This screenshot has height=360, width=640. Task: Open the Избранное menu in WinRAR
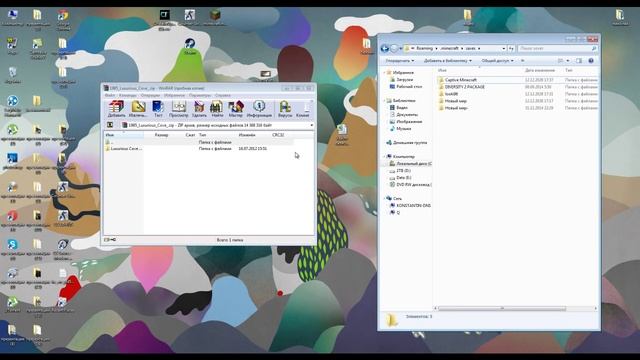pos(174,96)
